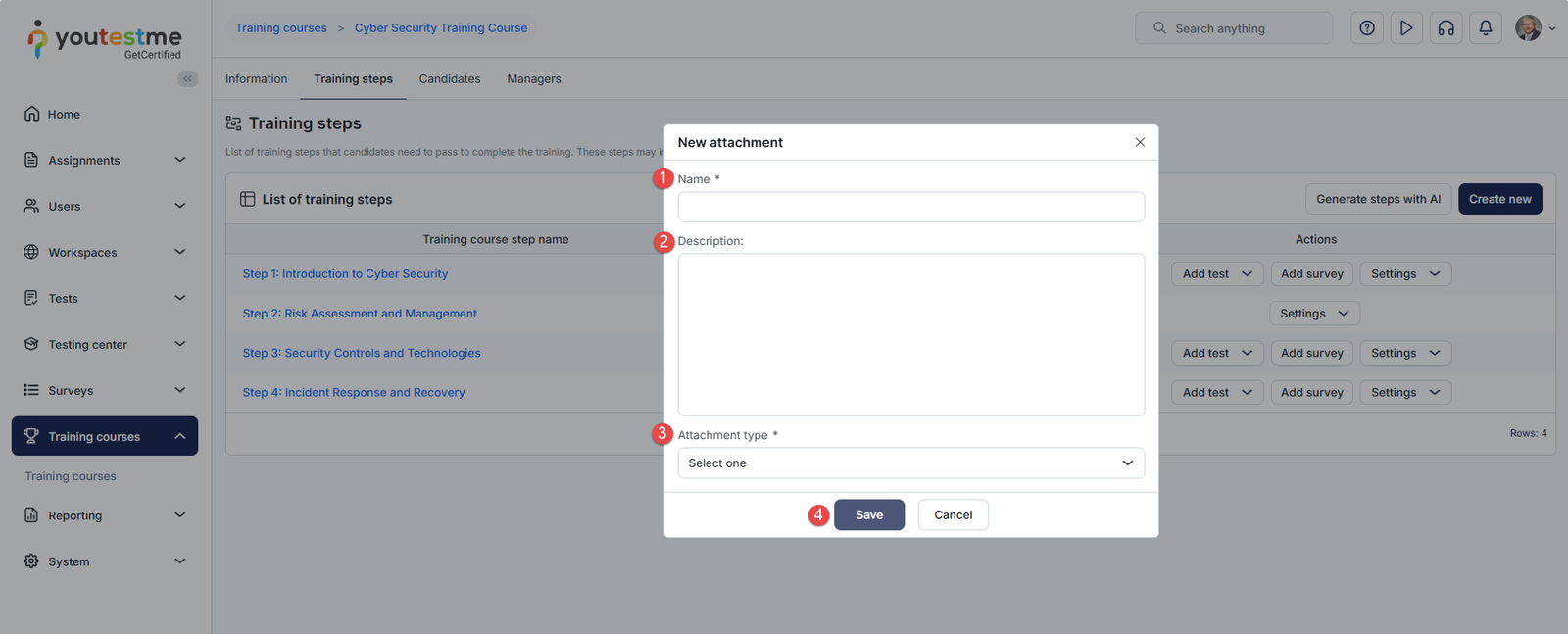Open Training courses breadcrumb link
This screenshot has width=1568, height=634.
tap(281, 28)
